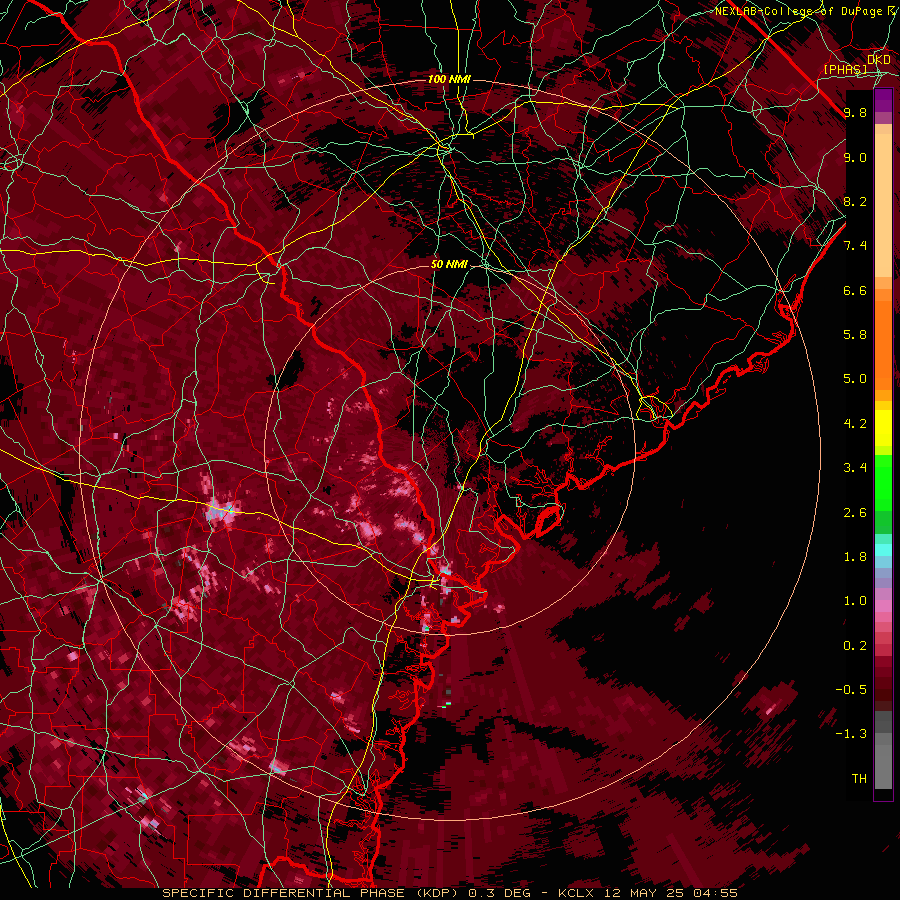Click the -0.5 value on the color scale

(851, 690)
